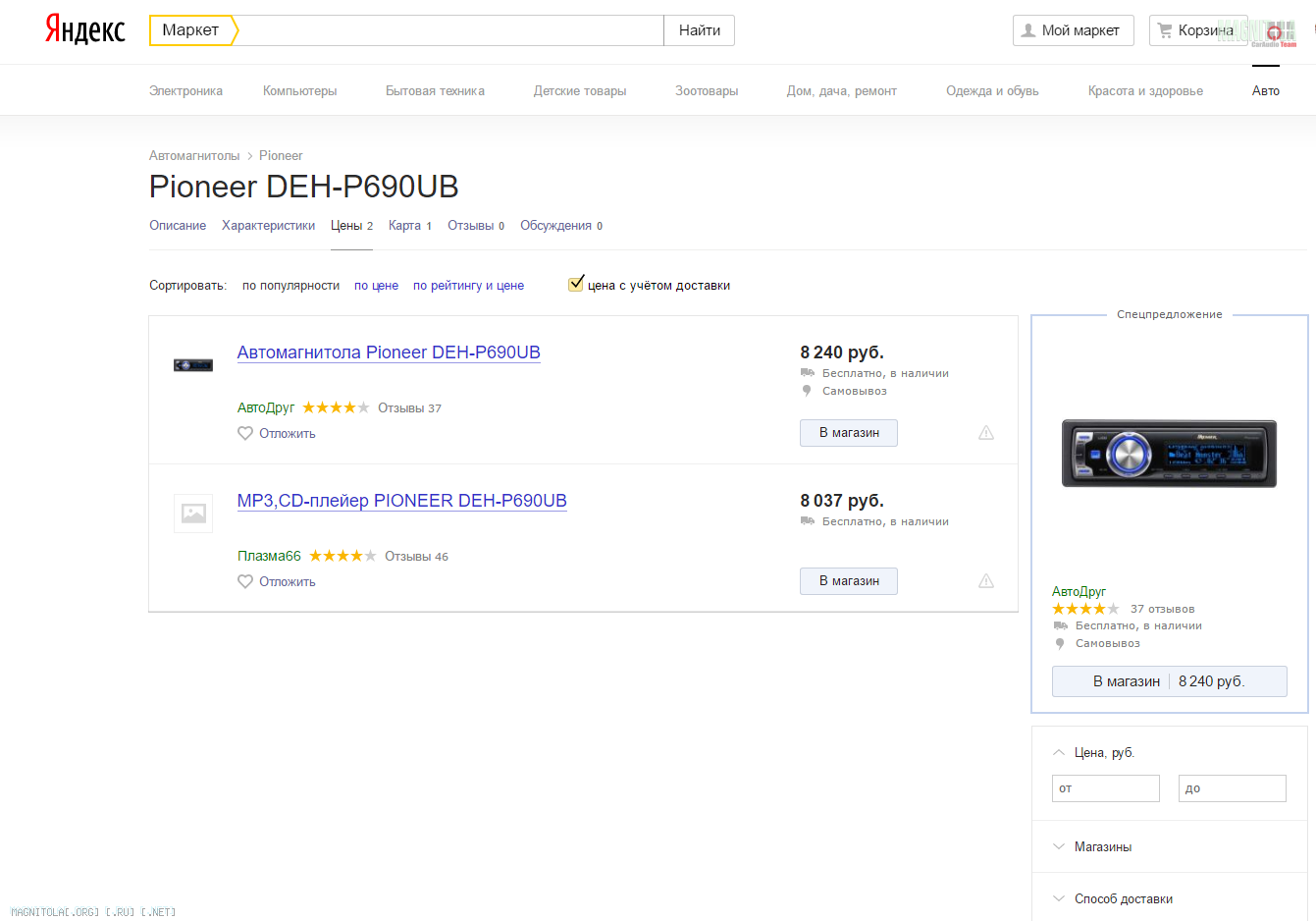The height and width of the screenshot is (921, 1316).
Task: Click the heading 'Pioneer DEH-P690UB'
Action: (x=304, y=187)
